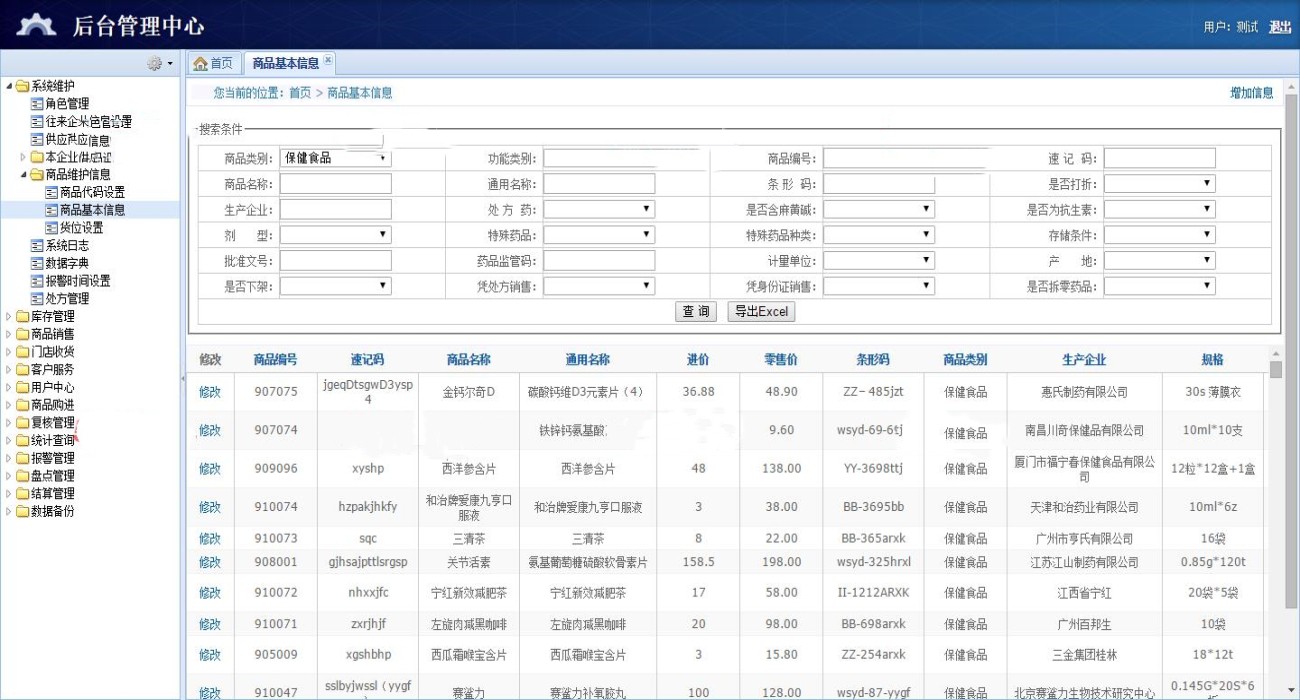The image size is (1300, 700).
Task: Collapse the 商品维护信息 tree node arrow
Action: pyautogui.click(x=24, y=174)
